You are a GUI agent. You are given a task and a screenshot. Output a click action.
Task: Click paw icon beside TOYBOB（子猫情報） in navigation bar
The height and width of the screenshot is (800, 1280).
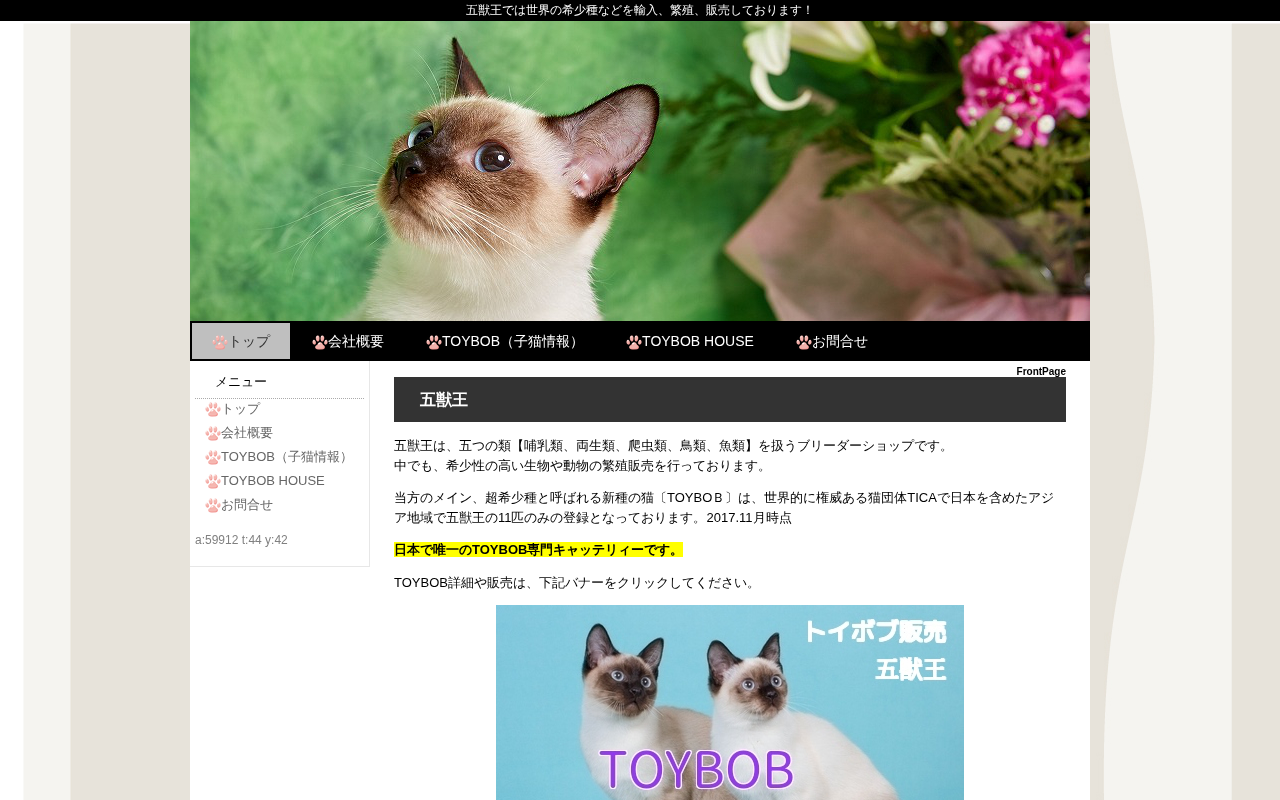tap(434, 342)
